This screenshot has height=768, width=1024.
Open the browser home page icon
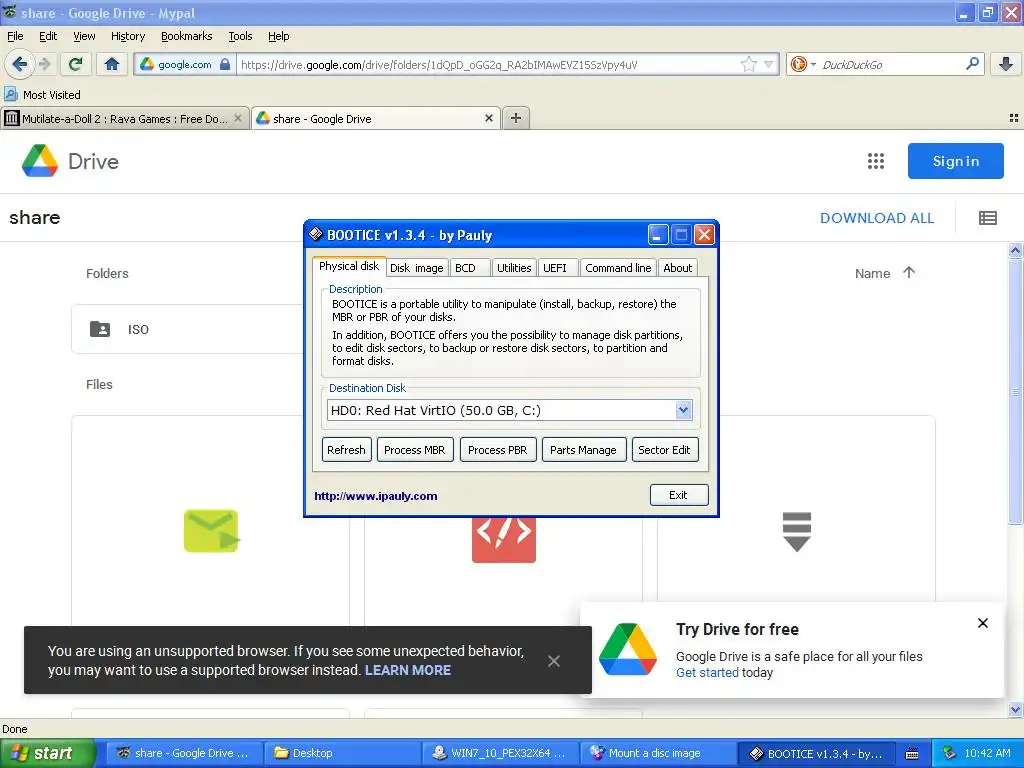pyautogui.click(x=112, y=64)
